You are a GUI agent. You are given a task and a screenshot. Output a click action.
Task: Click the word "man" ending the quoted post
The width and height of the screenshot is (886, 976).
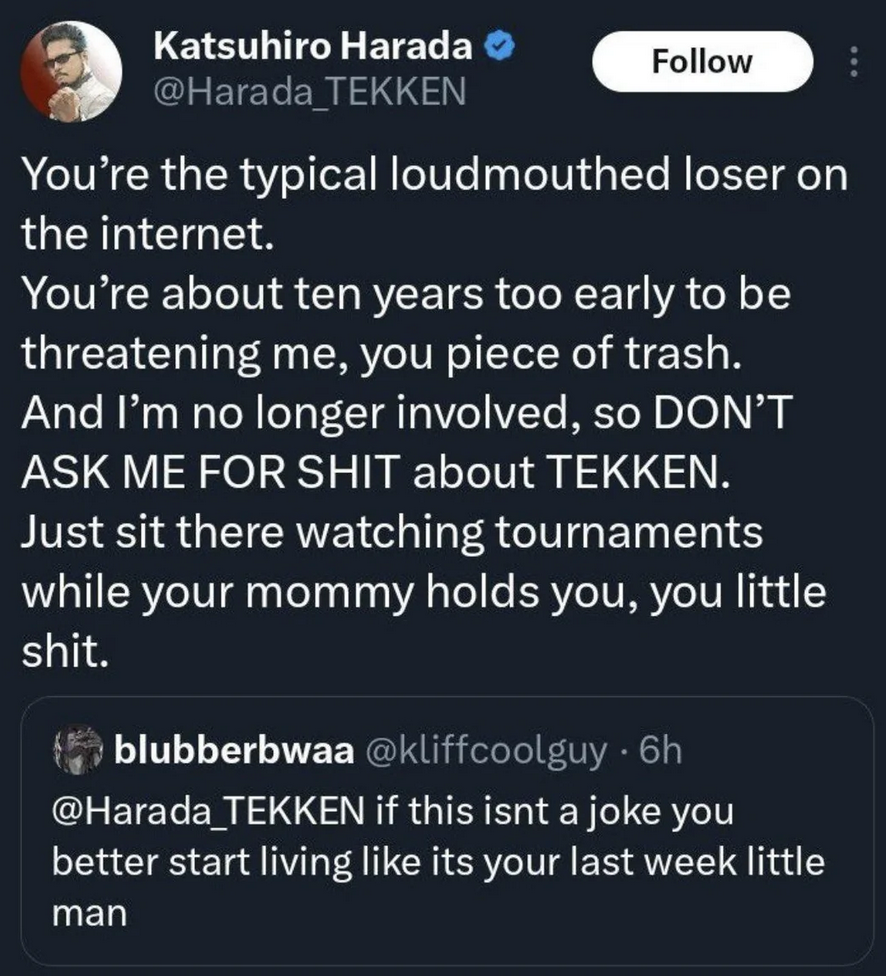[90, 913]
